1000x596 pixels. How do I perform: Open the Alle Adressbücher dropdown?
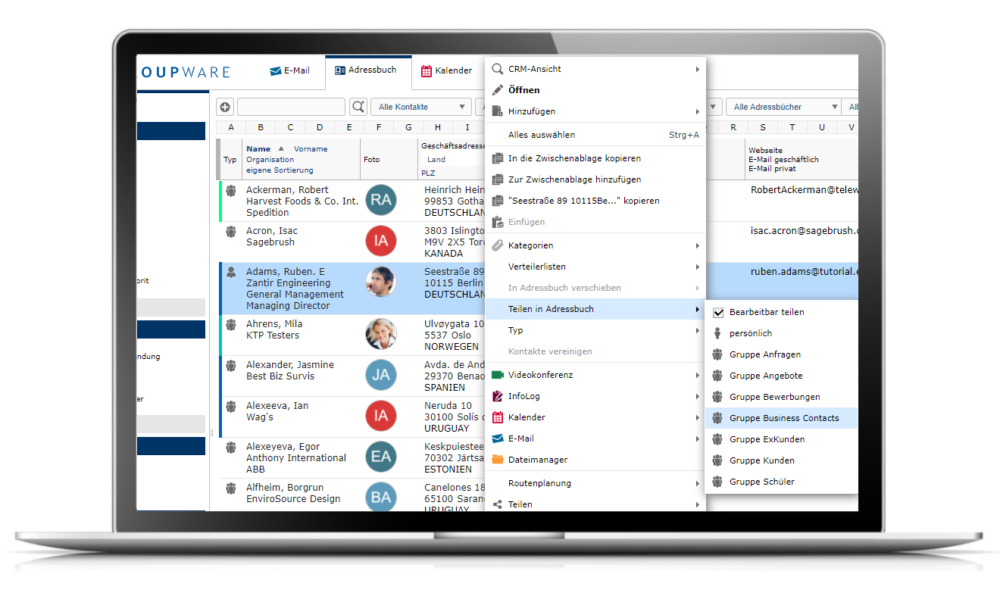[x=778, y=107]
